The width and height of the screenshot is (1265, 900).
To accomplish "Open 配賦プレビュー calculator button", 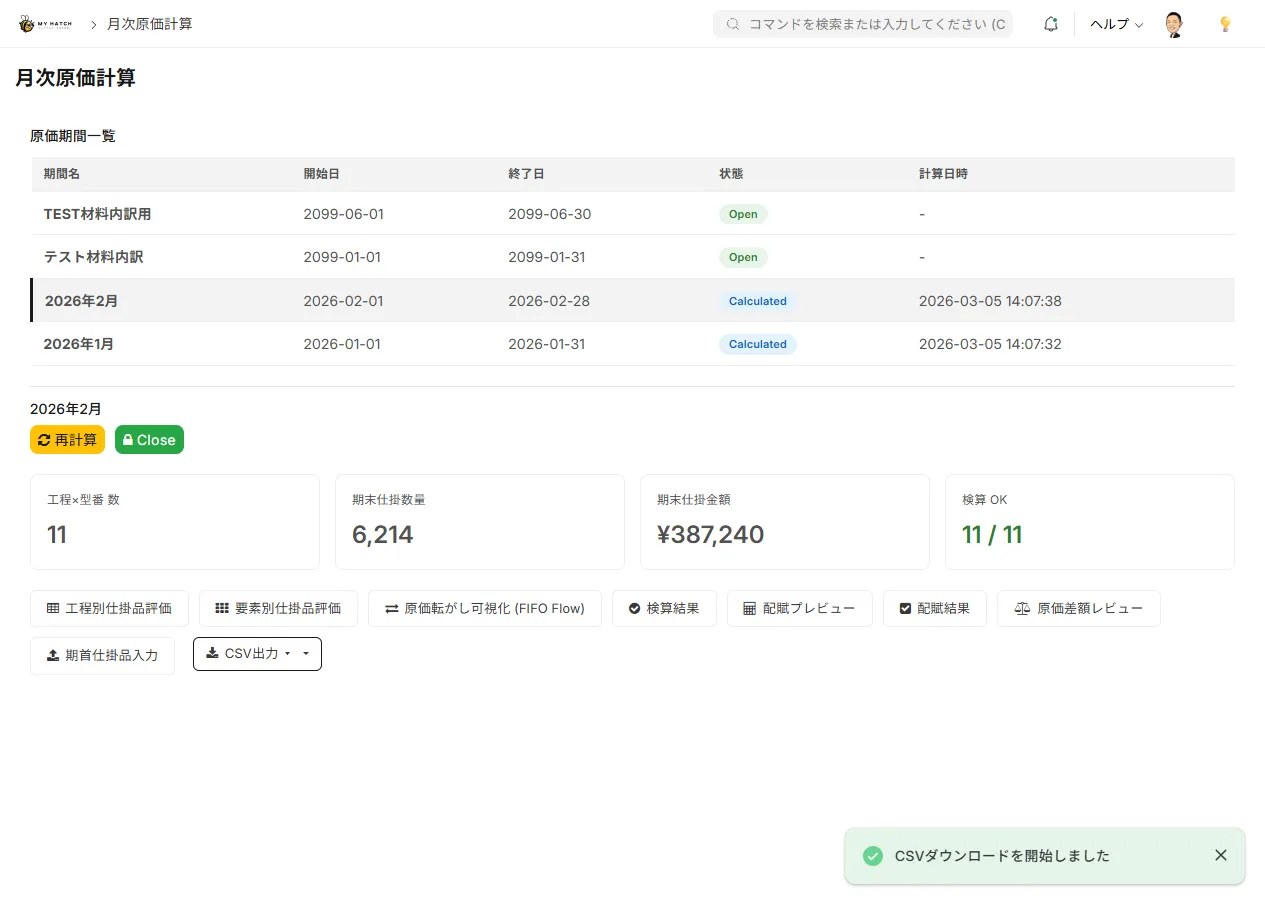I will 798,608.
